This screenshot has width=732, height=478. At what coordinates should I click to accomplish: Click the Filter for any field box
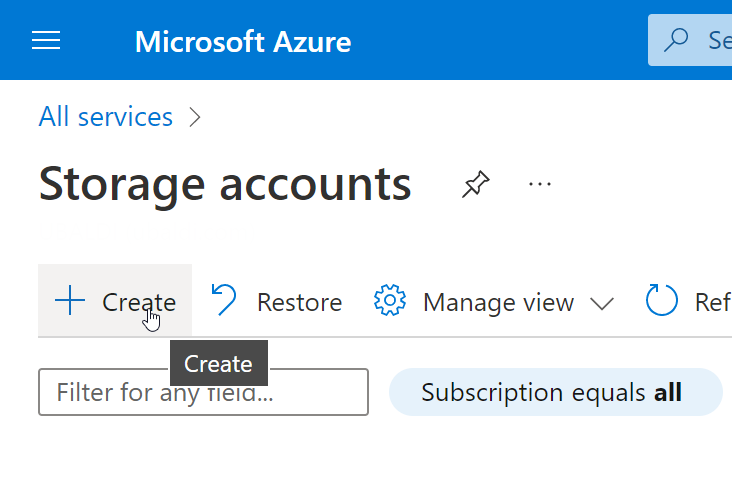point(204,392)
